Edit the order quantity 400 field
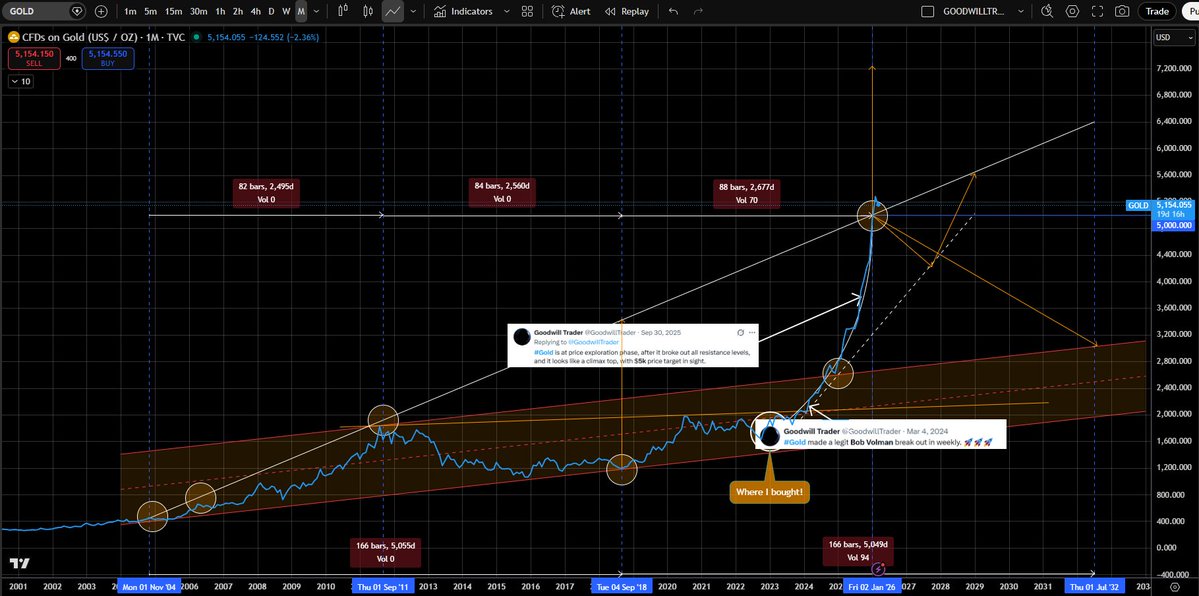1199x596 pixels. pos(70,58)
